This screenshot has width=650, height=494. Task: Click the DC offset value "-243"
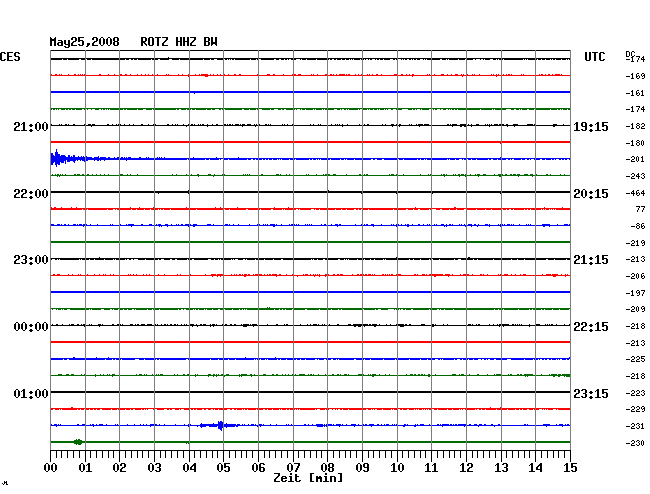[x=635, y=176]
